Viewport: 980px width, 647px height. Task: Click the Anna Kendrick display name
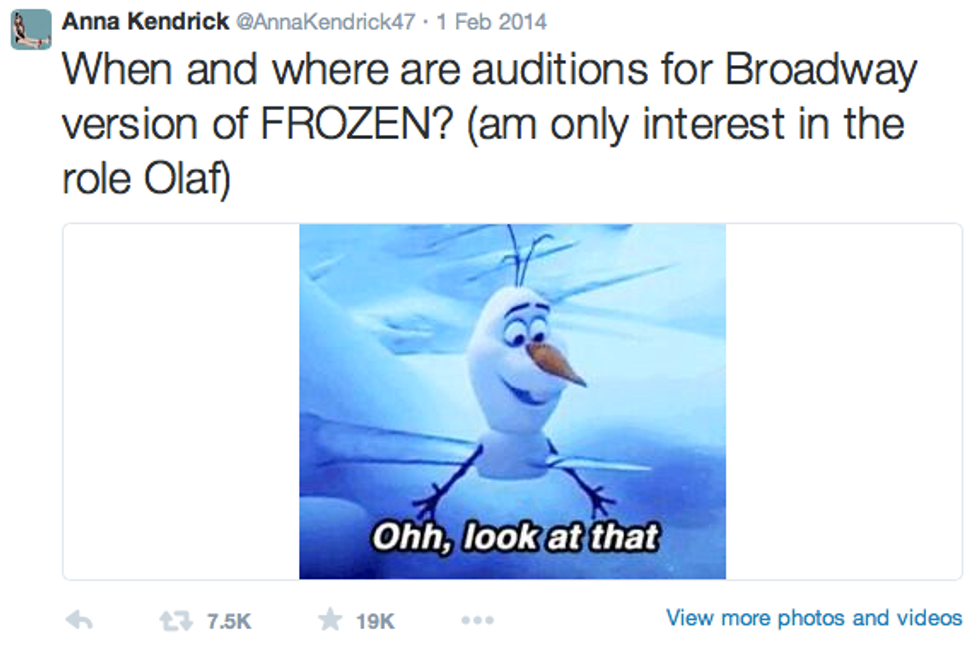145,21
